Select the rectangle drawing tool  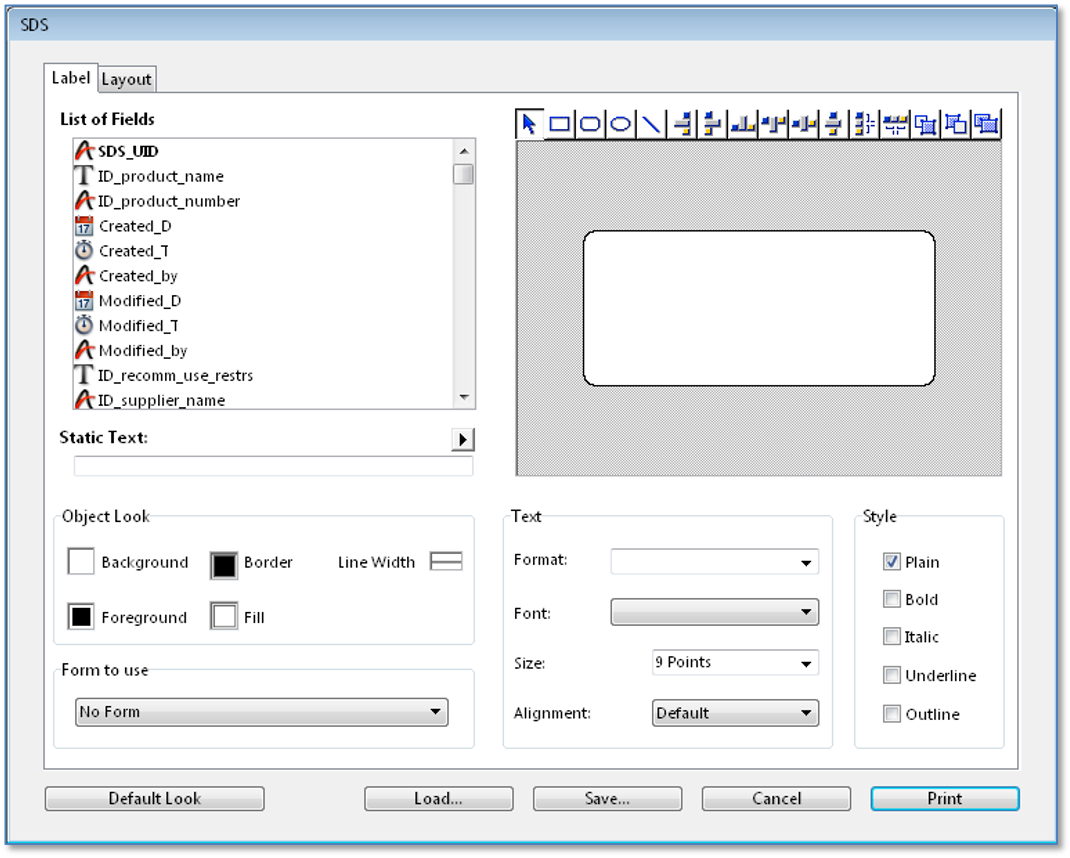pos(560,124)
